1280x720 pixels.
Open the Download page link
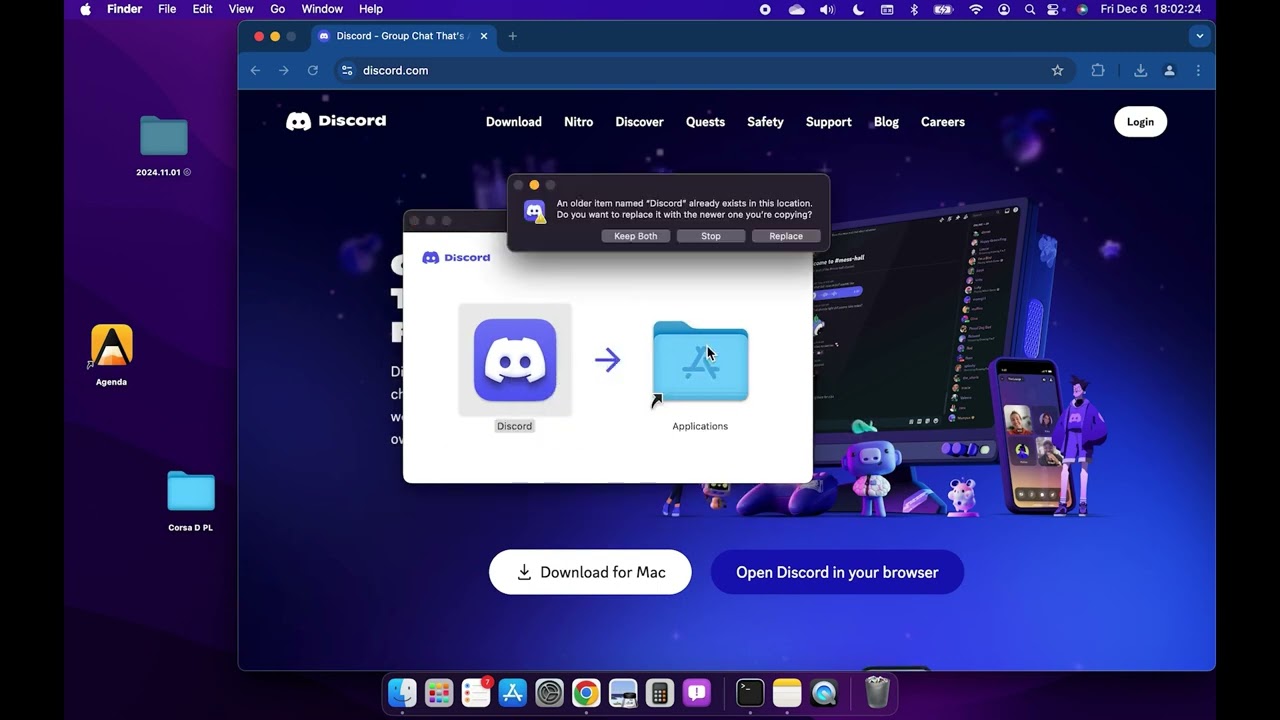514,122
